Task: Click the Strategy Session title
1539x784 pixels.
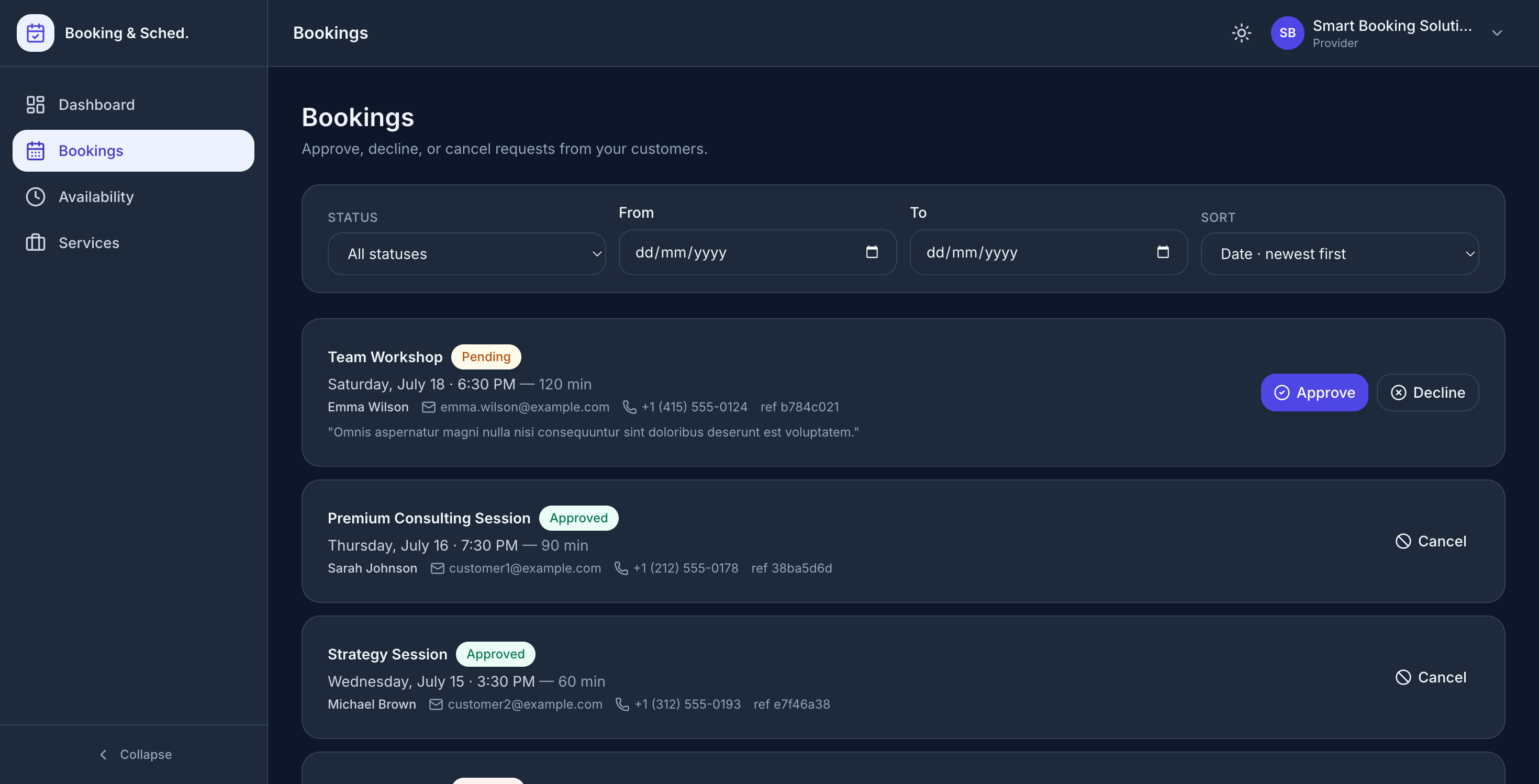Action: (387, 654)
